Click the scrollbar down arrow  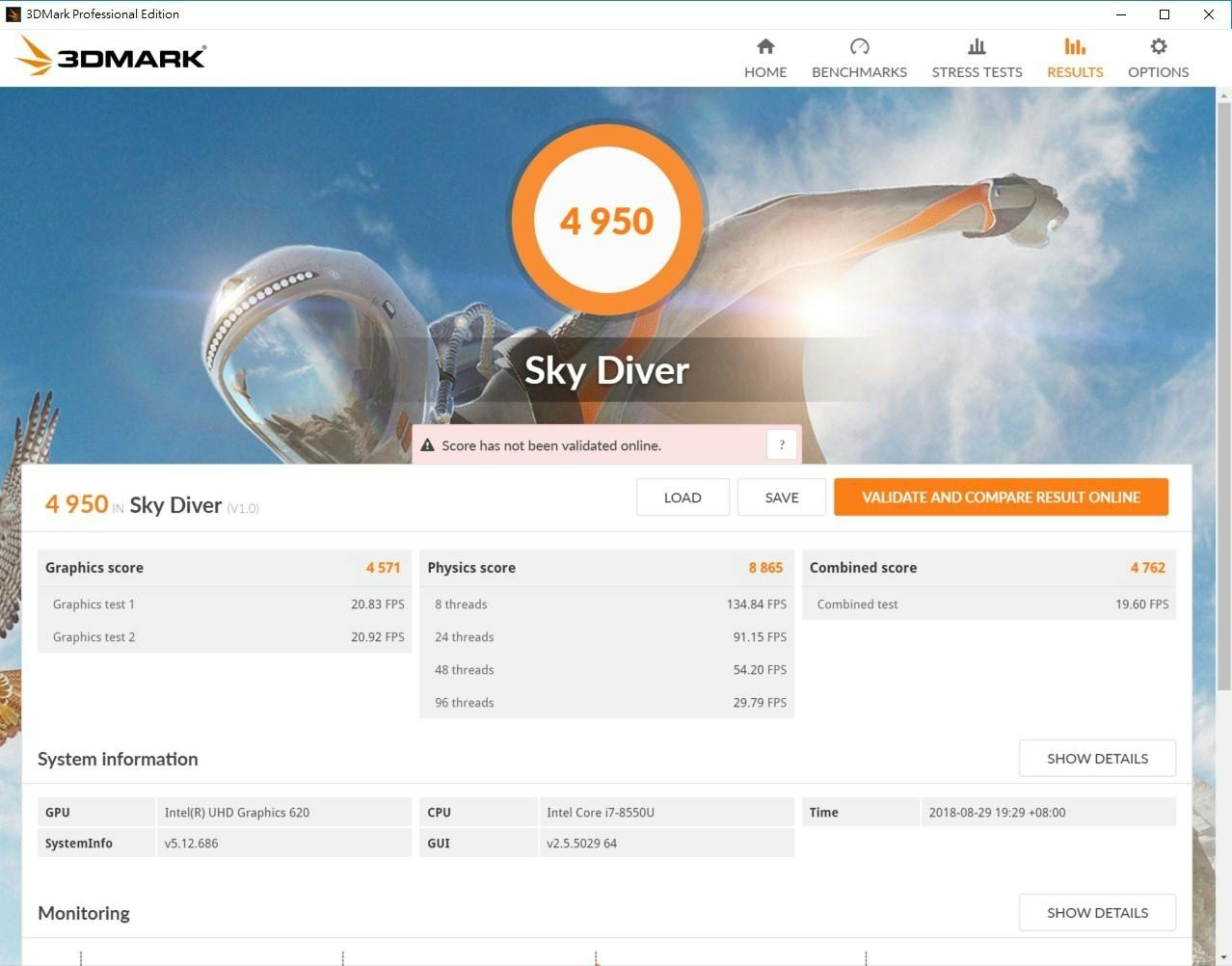pos(1224,957)
